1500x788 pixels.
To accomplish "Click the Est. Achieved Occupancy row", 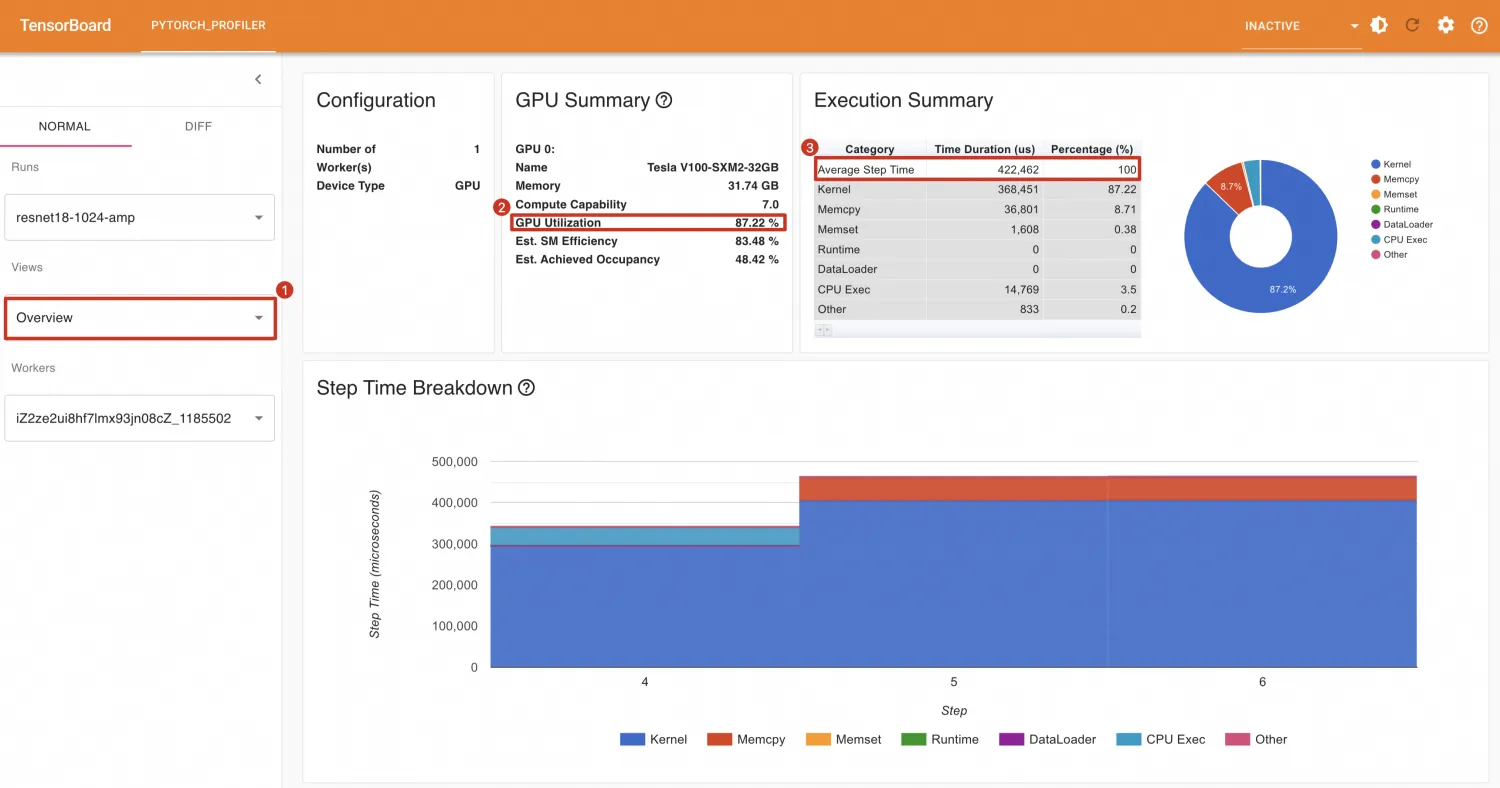I will (647, 259).
